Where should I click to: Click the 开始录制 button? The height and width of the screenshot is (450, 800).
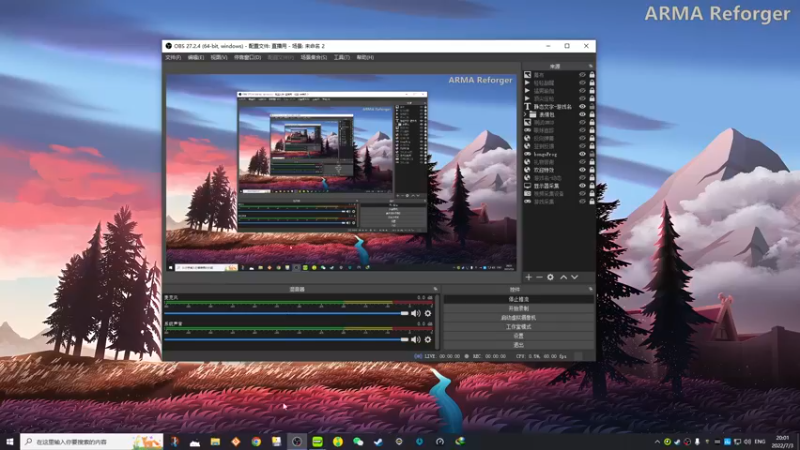(518, 308)
